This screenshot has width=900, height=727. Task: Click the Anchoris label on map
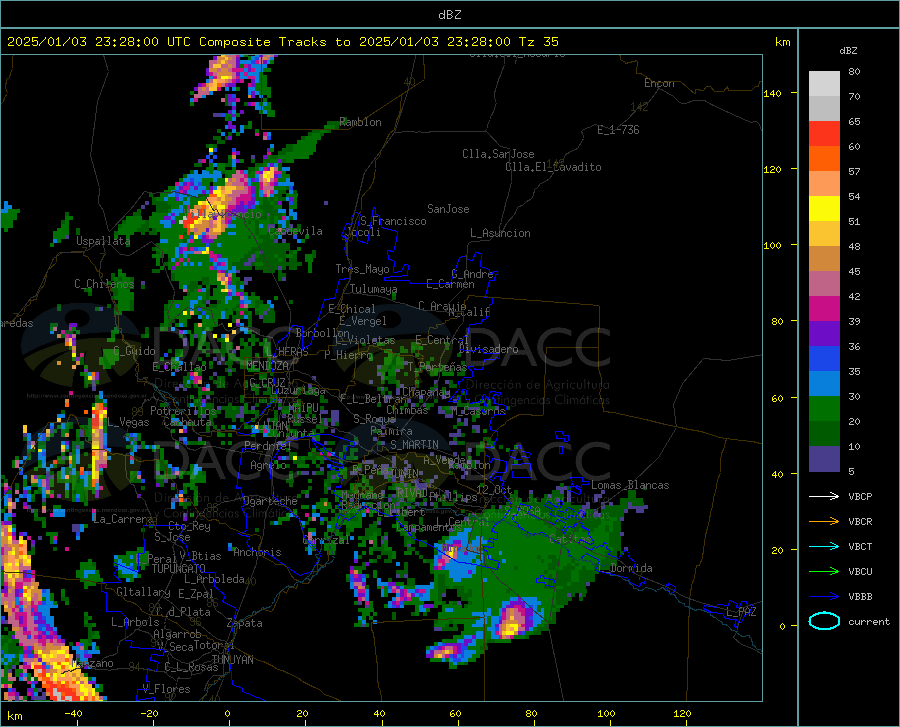[257, 553]
